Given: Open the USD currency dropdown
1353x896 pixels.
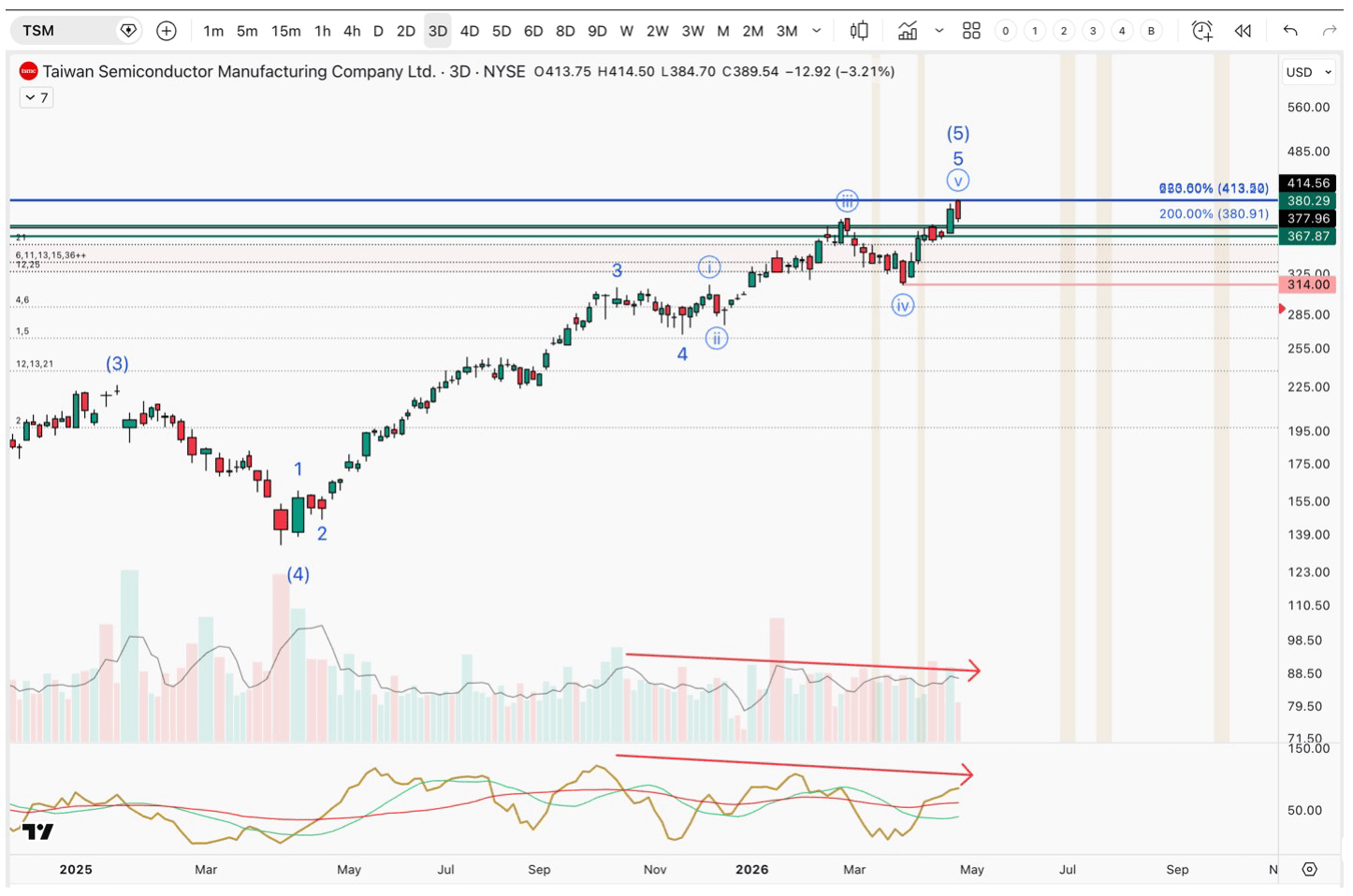Looking at the screenshot, I should click(1308, 72).
